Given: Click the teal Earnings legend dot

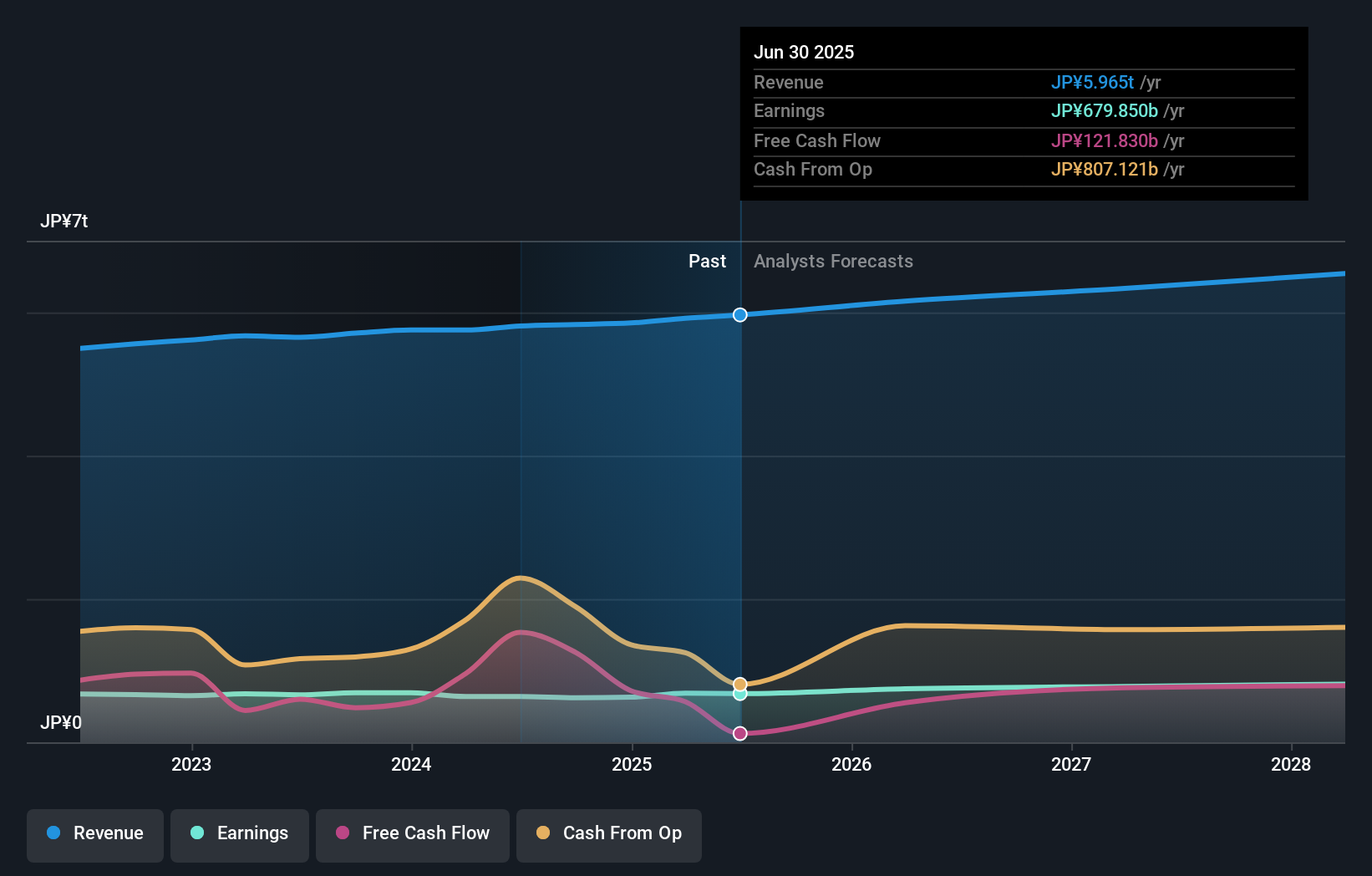Looking at the screenshot, I should pyautogui.click(x=196, y=833).
